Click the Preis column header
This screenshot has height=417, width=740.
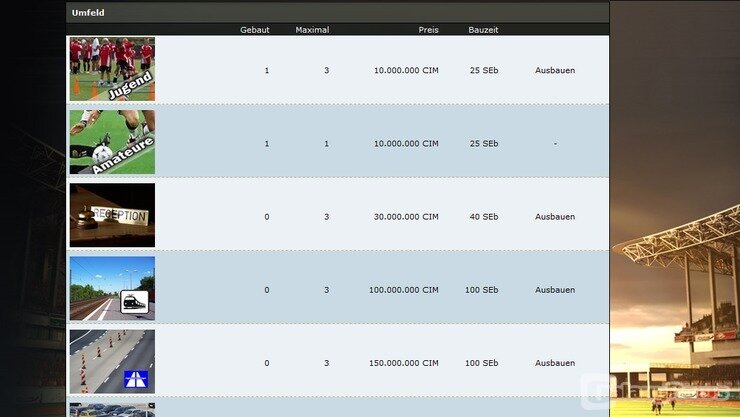point(429,30)
